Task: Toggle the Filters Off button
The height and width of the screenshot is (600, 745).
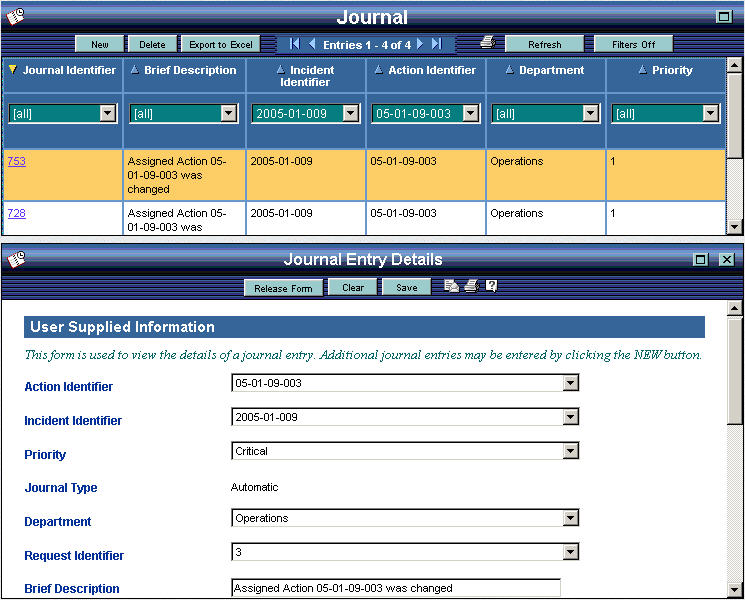Action: [634, 44]
